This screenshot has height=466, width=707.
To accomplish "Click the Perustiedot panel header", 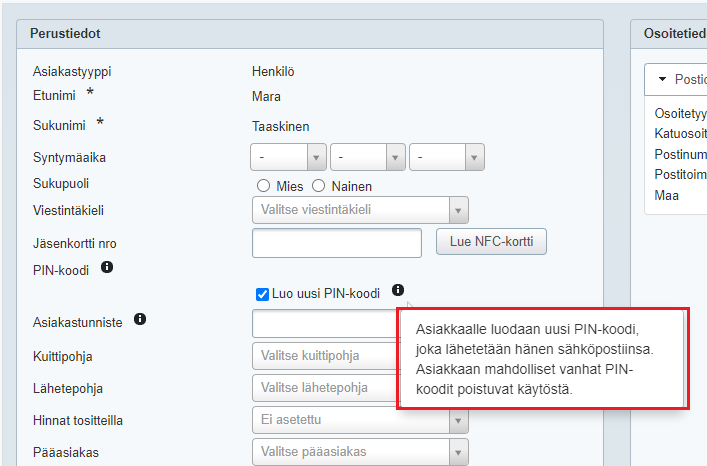I will (310, 34).
